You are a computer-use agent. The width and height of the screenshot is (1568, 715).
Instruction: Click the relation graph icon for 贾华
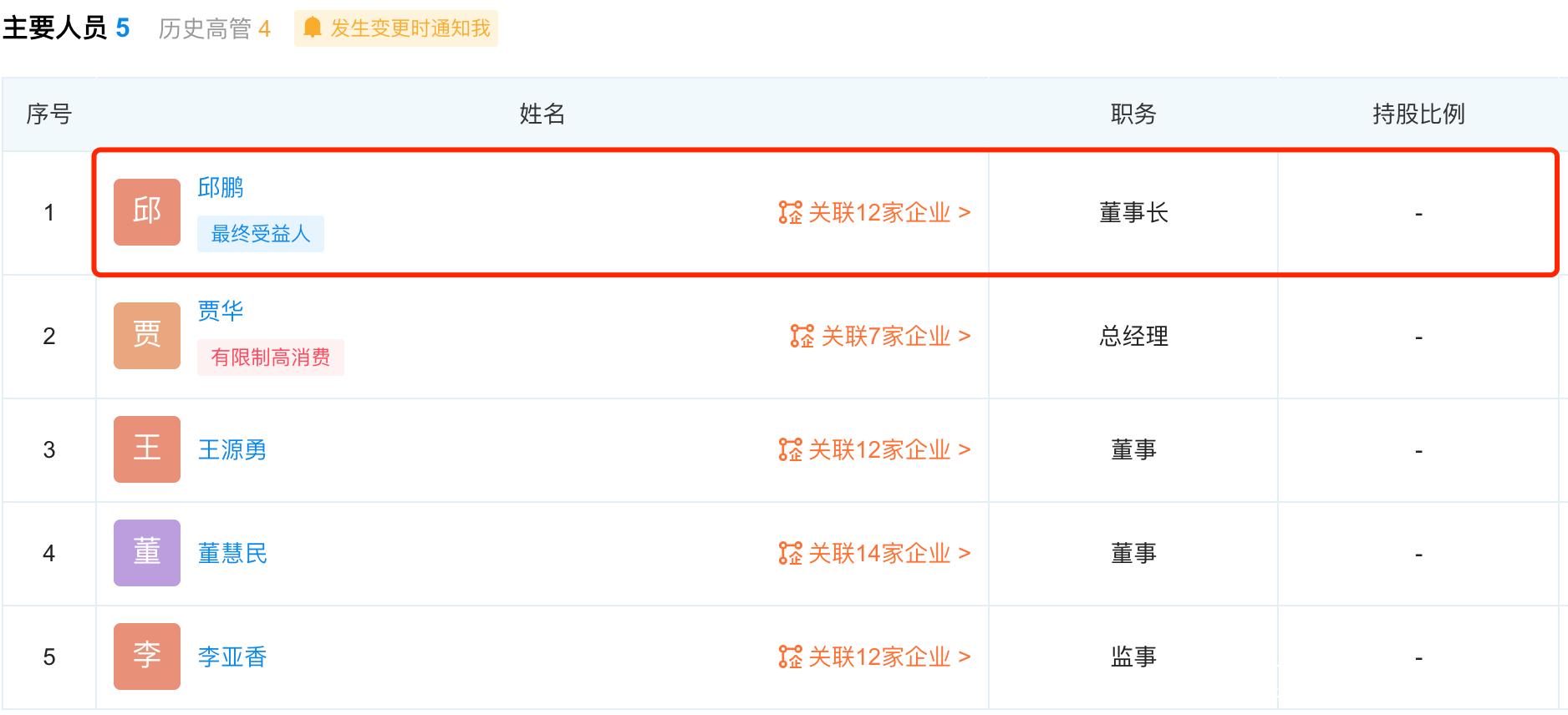tap(802, 337)
